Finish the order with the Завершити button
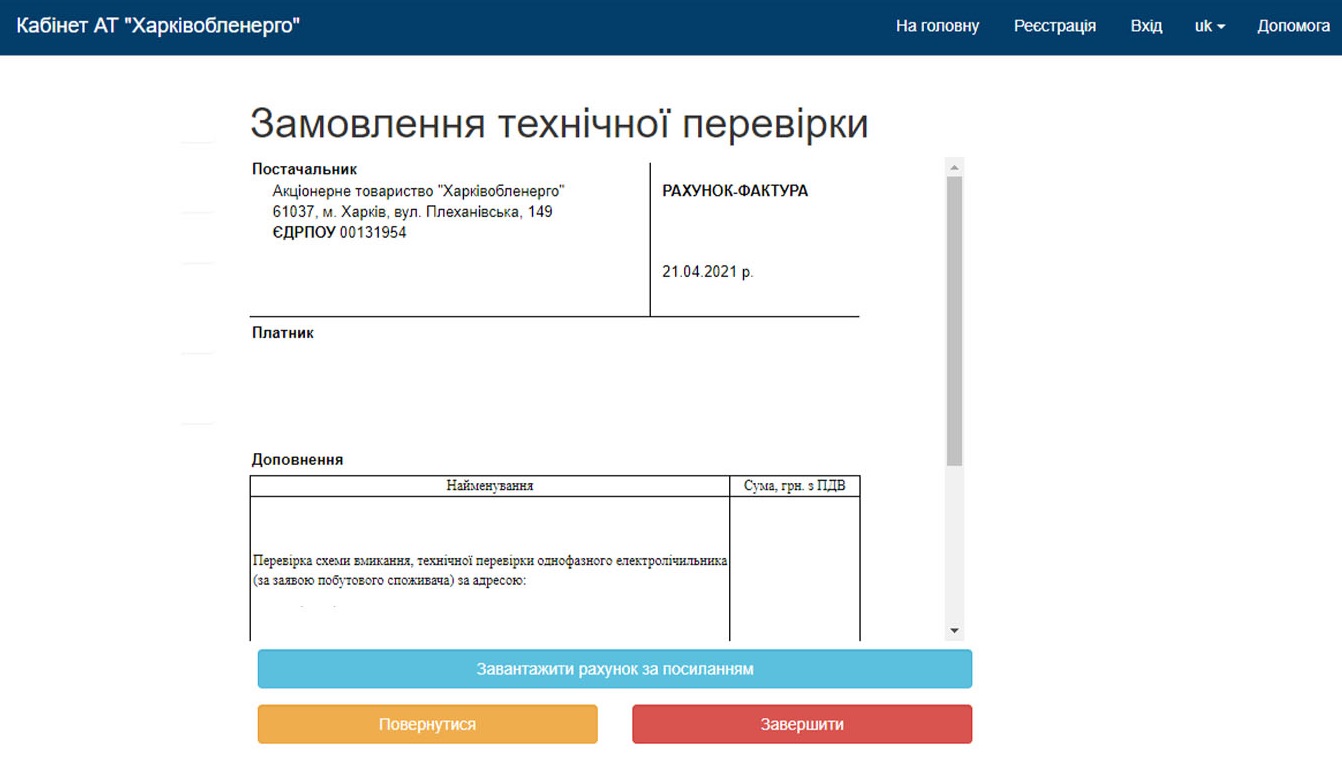 point(801,723)
